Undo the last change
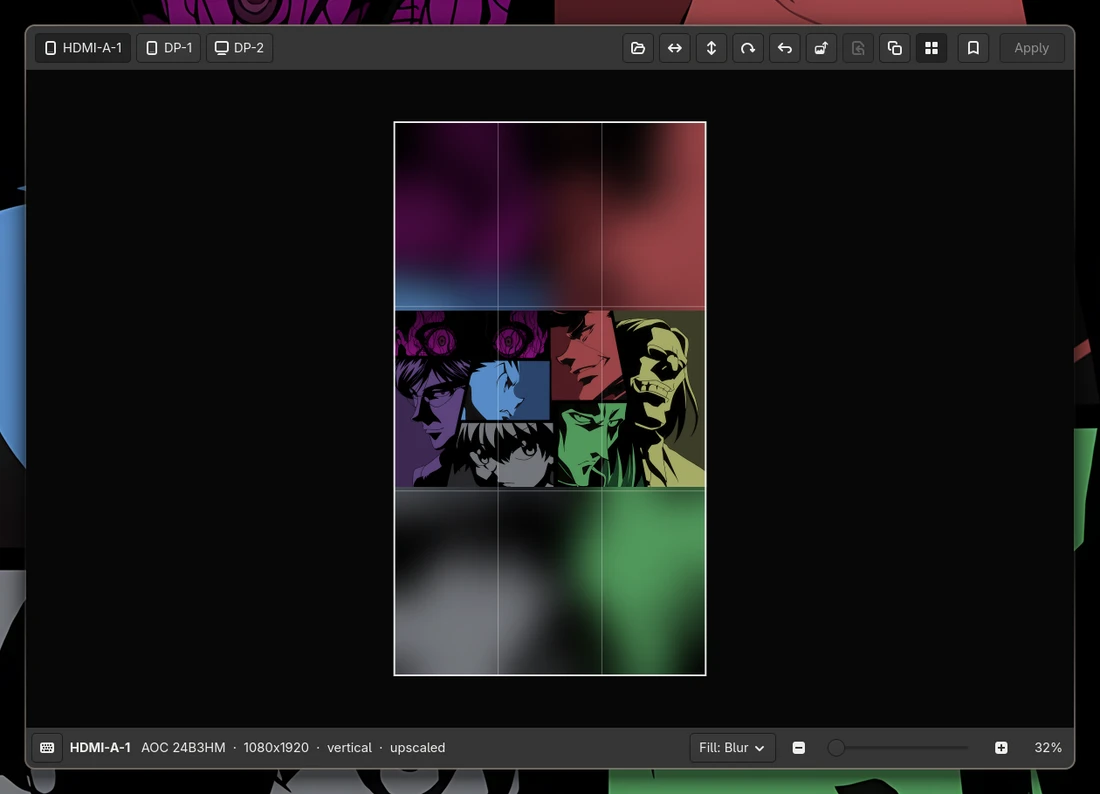Viewport: 1100px width, 794px height. coord(784,48)
